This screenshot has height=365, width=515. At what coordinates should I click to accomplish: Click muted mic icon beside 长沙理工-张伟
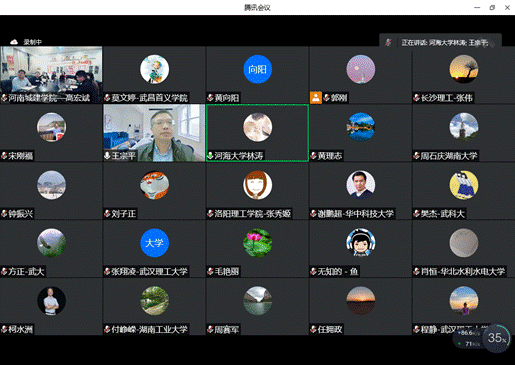(417, 98)
